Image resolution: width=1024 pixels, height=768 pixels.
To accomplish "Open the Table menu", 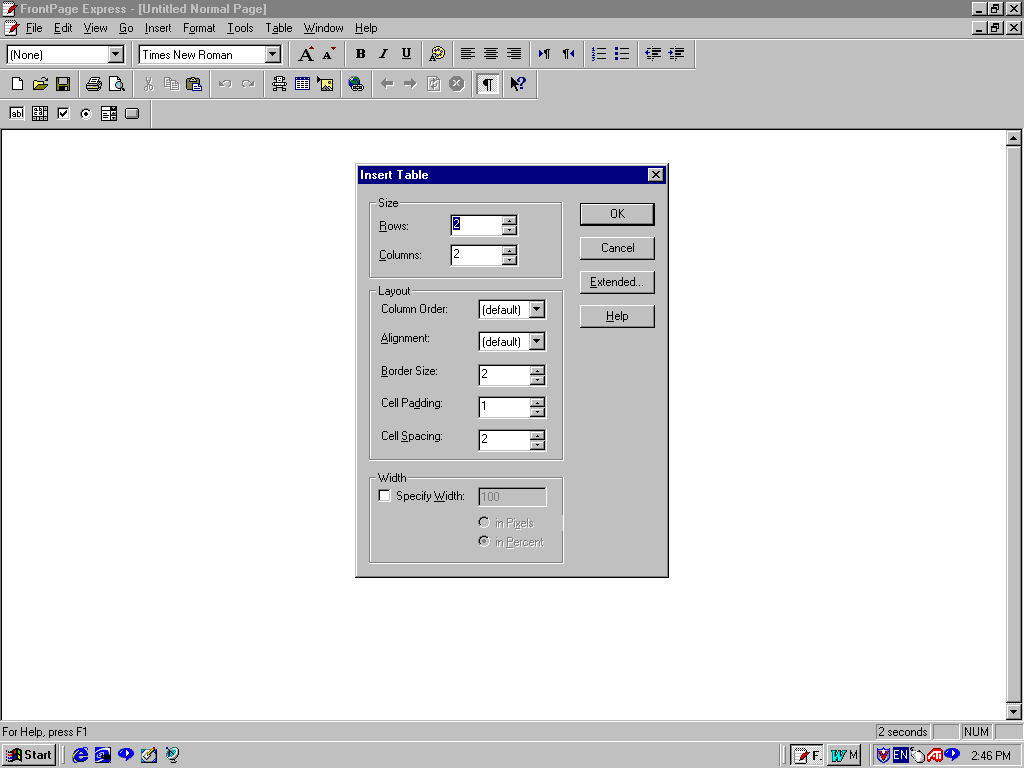I will pyautogui.click(x=278, y=28).
